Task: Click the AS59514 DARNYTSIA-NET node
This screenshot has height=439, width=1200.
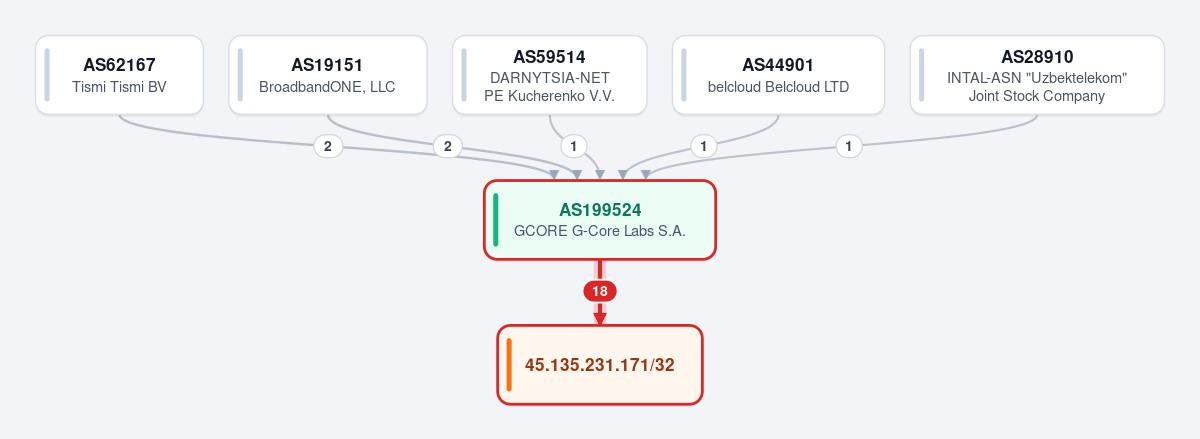Action: click(x=550, y=75)
